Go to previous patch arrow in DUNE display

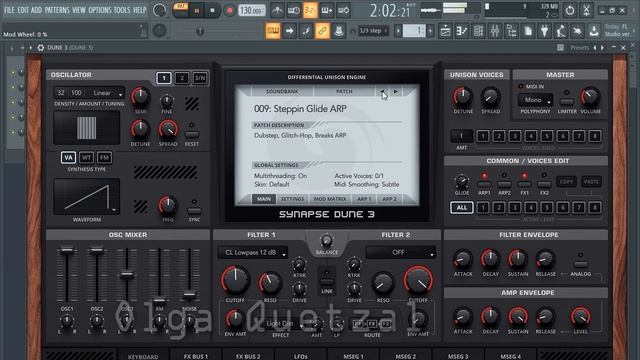[x=383, y=91]
